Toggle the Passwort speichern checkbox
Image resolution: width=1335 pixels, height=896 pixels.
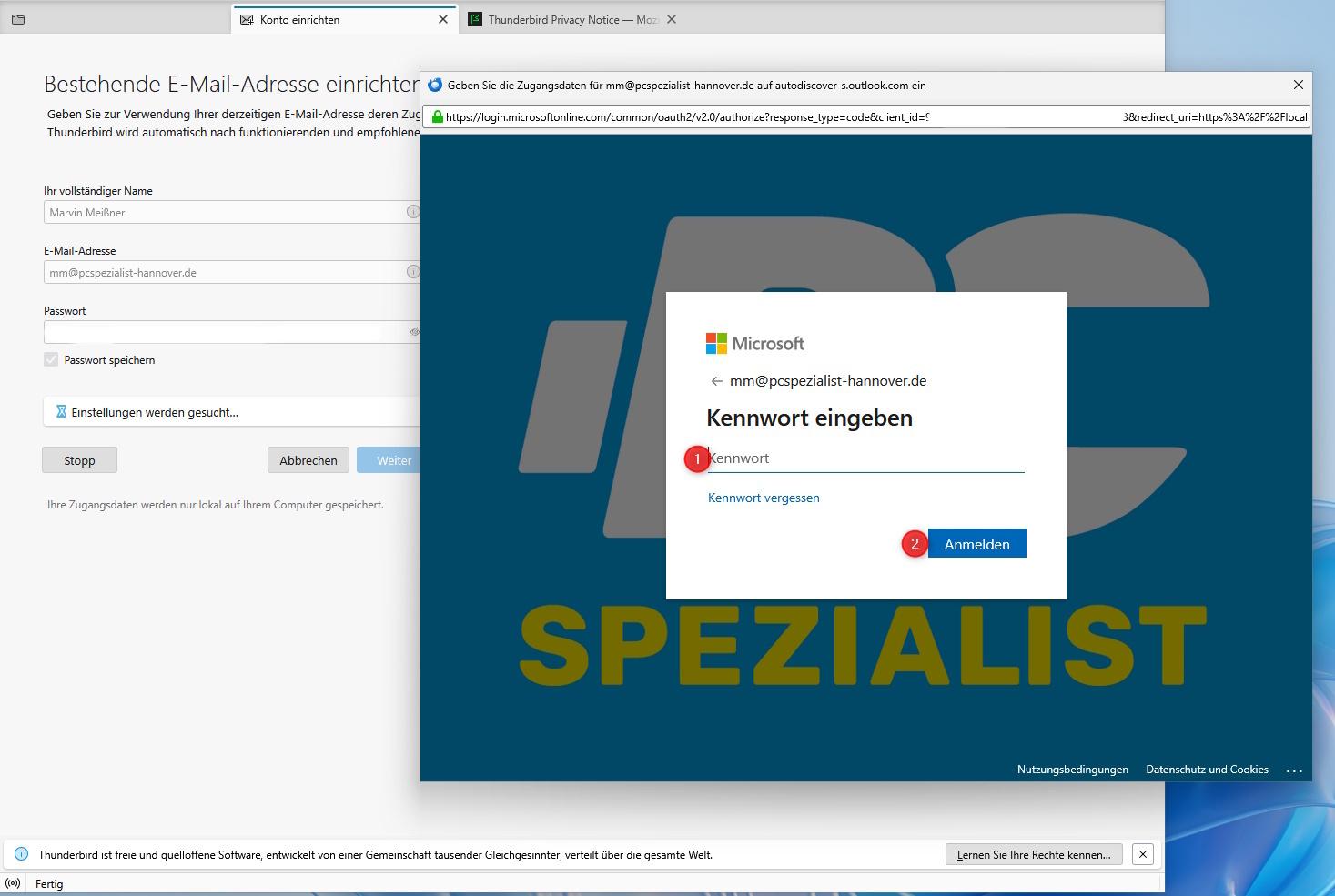(x=51, y=360)
